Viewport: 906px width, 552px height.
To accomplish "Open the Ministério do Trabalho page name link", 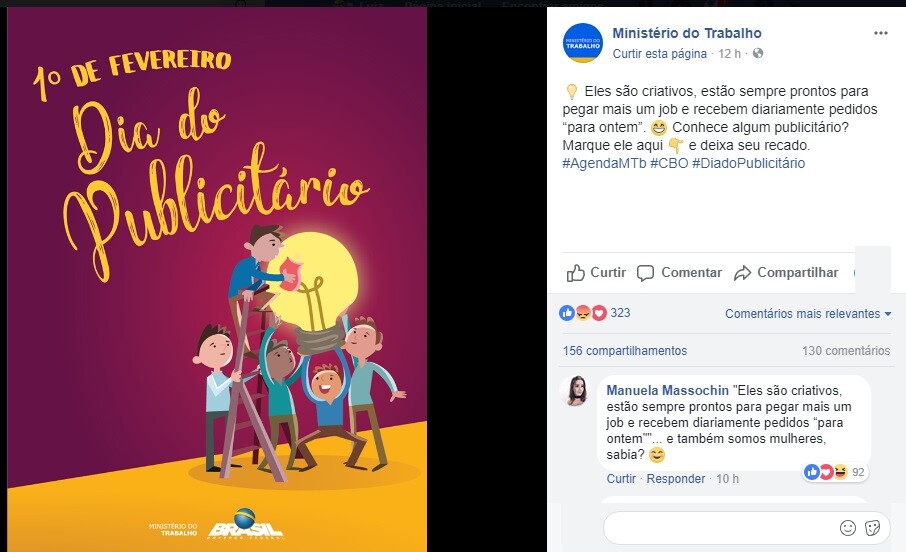I will click(x=687, y=34).
